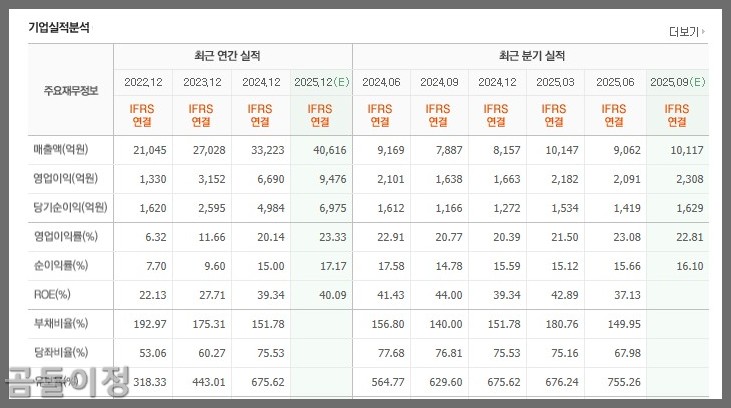Viewport: 731px width, 408px height.
Task: Click quick ratio value 67.98
Action: [627, 353]
